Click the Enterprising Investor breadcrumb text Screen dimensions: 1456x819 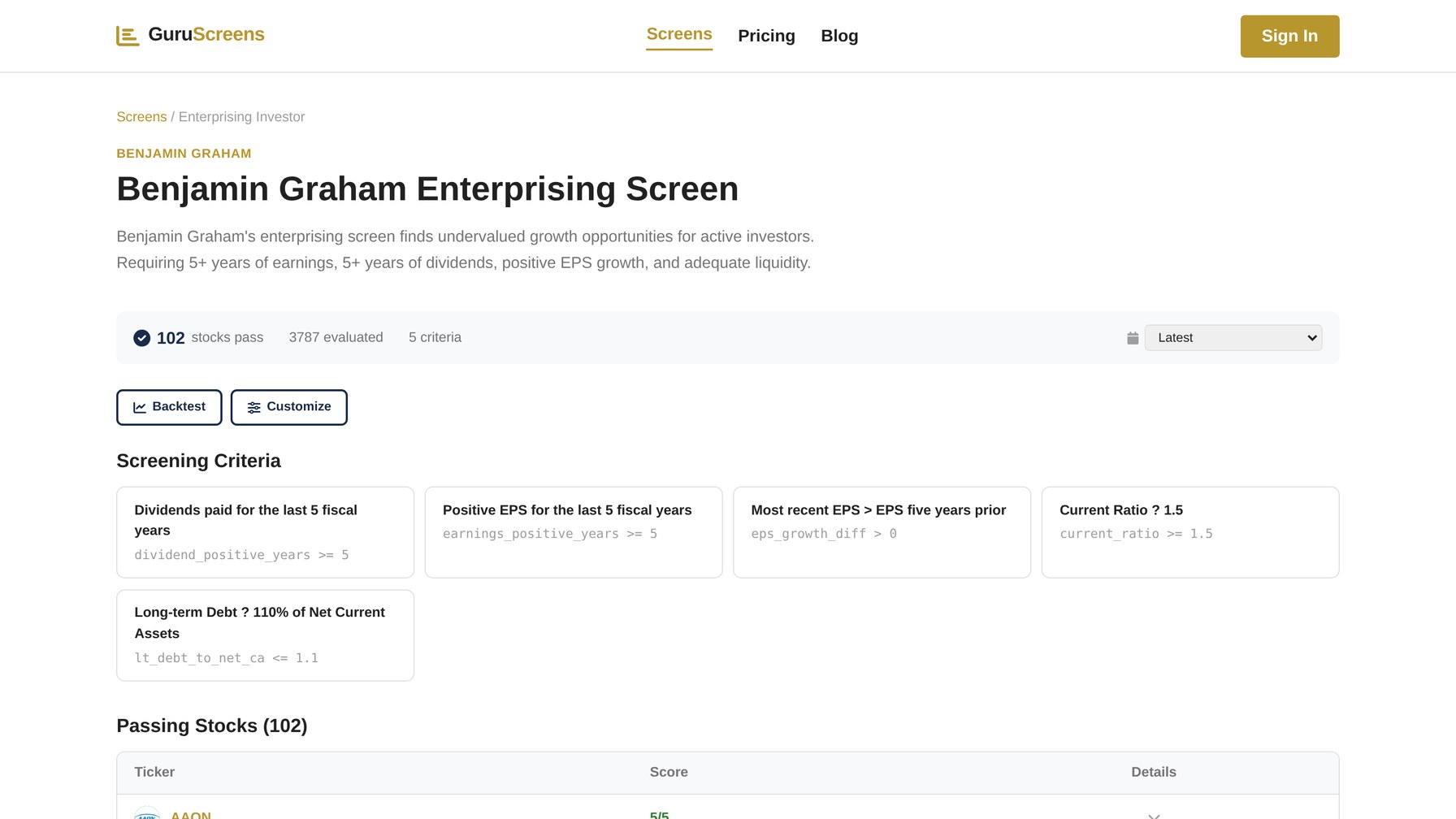pyautogui.click(x=241, y=117)
